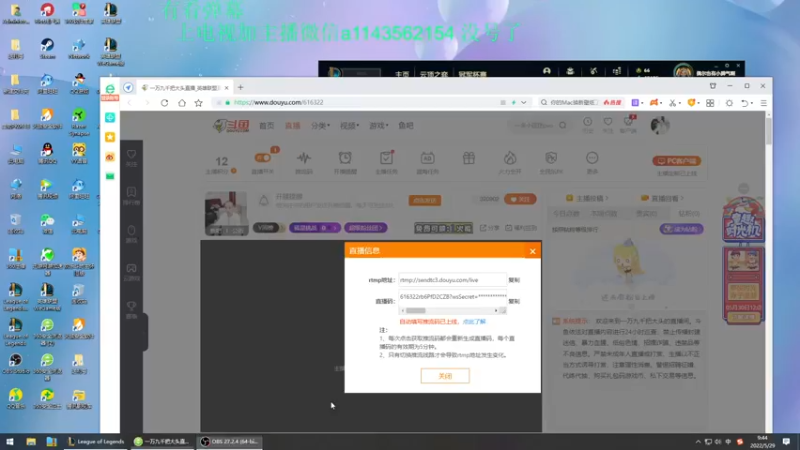Open the alarm clock reminder icon
The image size is (800, 450).
[345, 158]
